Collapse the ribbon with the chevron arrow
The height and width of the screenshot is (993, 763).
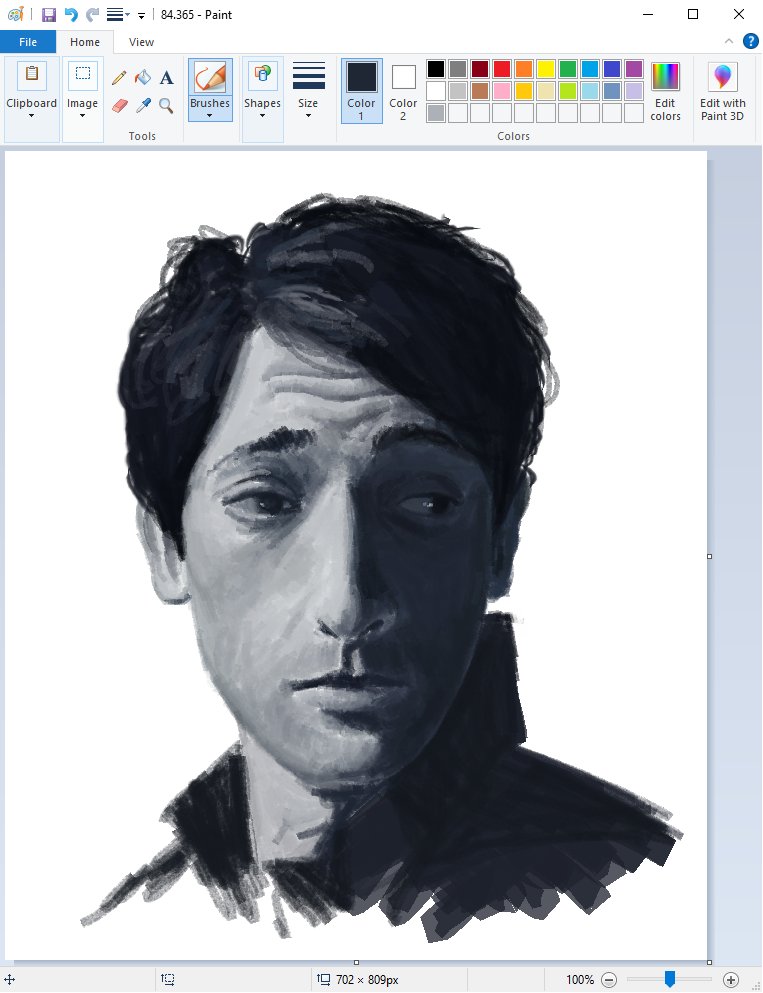pyautogui.click(x=729, y=42)
